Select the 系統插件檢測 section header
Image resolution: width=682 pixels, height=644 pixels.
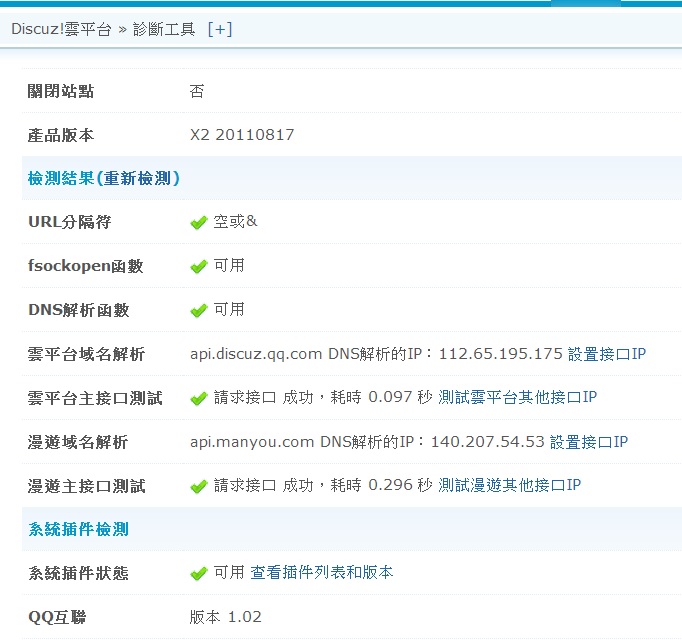(x=78, y=529)
